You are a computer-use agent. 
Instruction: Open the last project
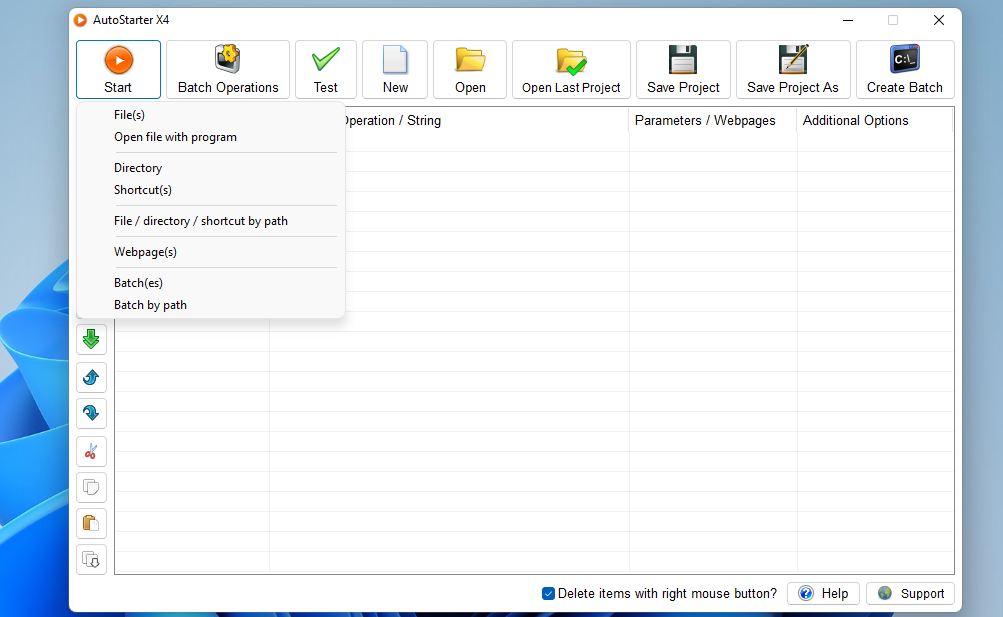pyautogui.click(x=570, y=69)
